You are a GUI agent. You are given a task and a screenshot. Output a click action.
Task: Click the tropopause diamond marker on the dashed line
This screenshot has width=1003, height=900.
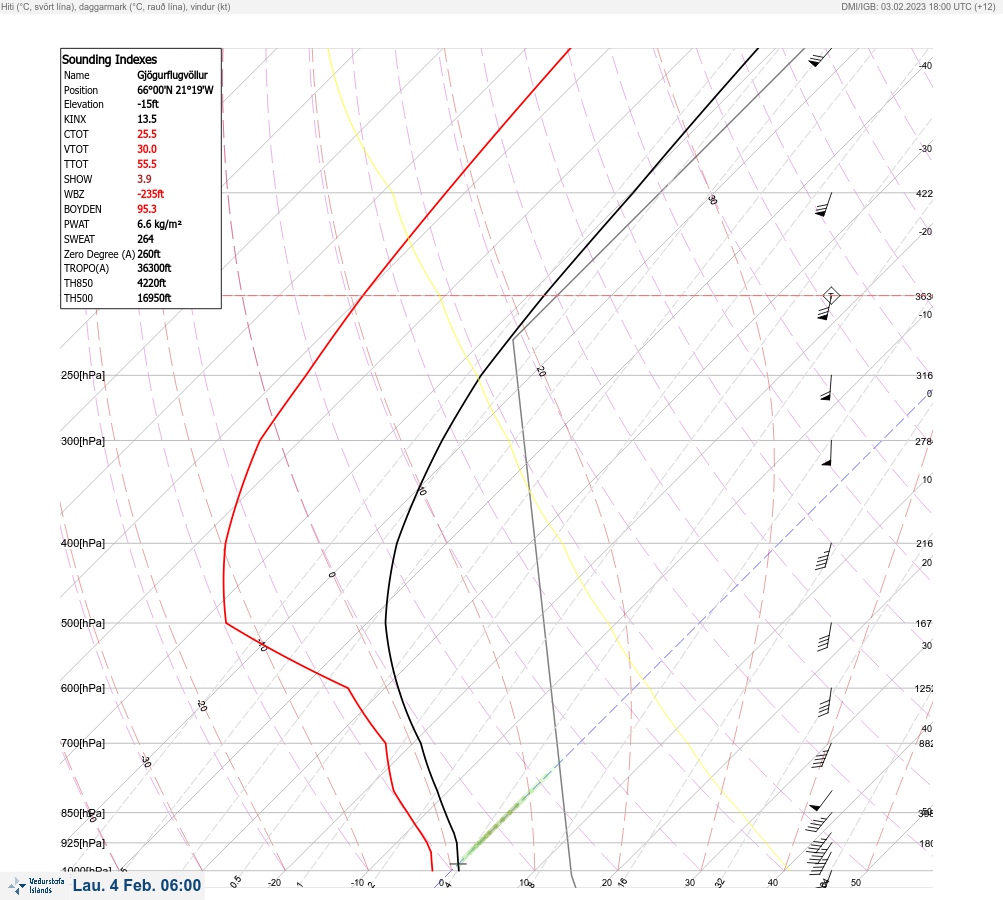pyautogui.click(x=831, y=296)
